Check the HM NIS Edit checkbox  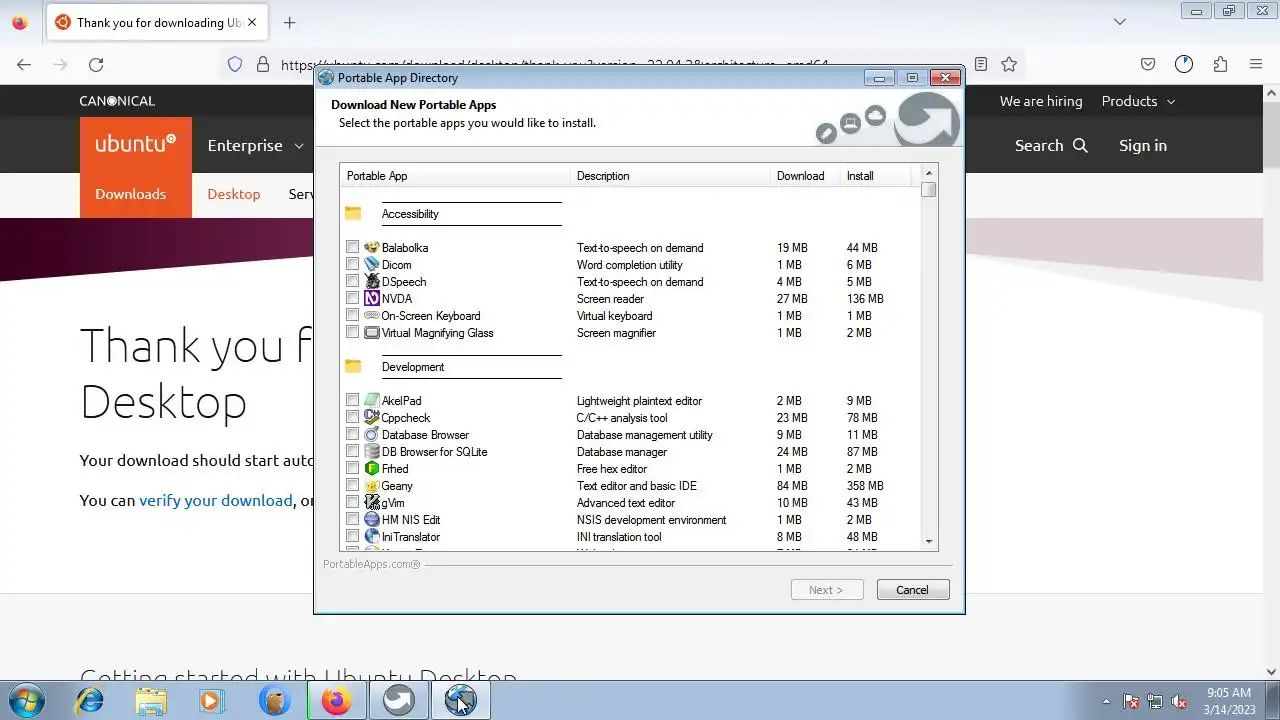[352, 519]
